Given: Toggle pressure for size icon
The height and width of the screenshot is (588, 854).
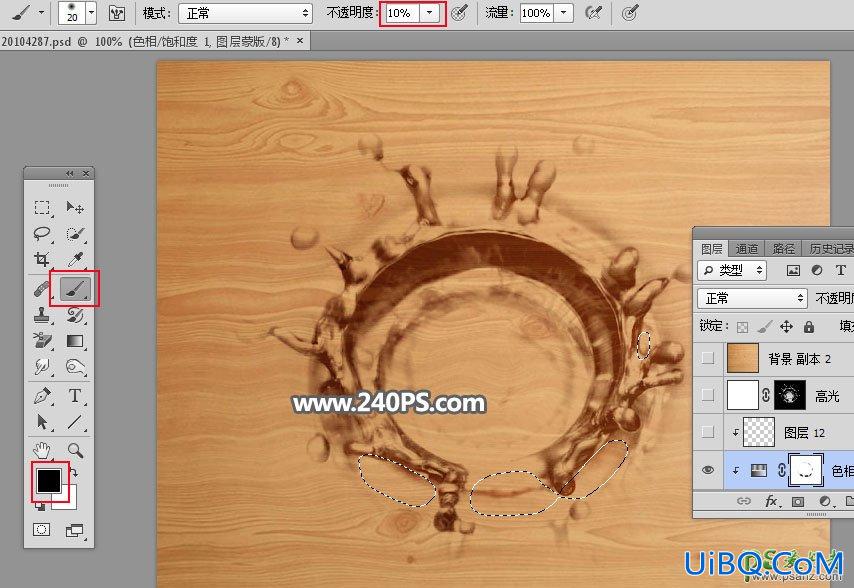Looking at the screenshot, I should point(630,13).
